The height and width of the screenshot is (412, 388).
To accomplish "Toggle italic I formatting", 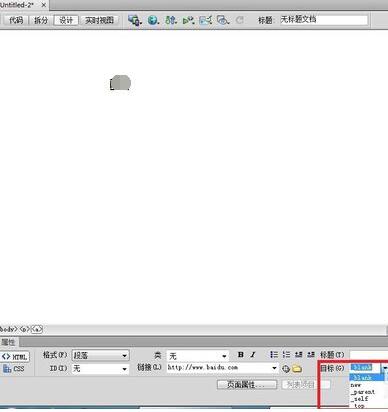I will pyautogui.click(x=253, y=355).
